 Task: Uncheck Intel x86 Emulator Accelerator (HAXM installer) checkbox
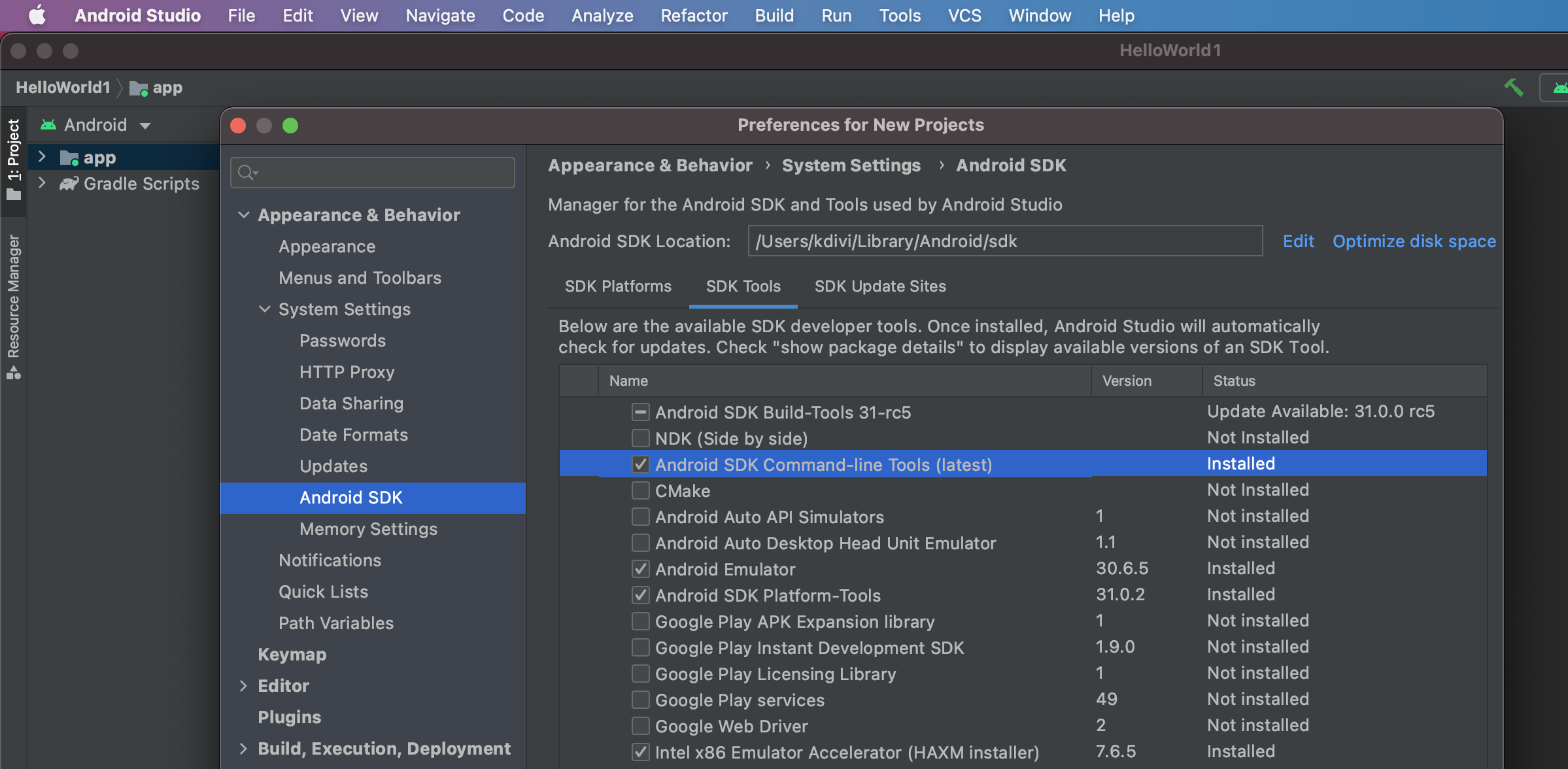click(640, 752)
